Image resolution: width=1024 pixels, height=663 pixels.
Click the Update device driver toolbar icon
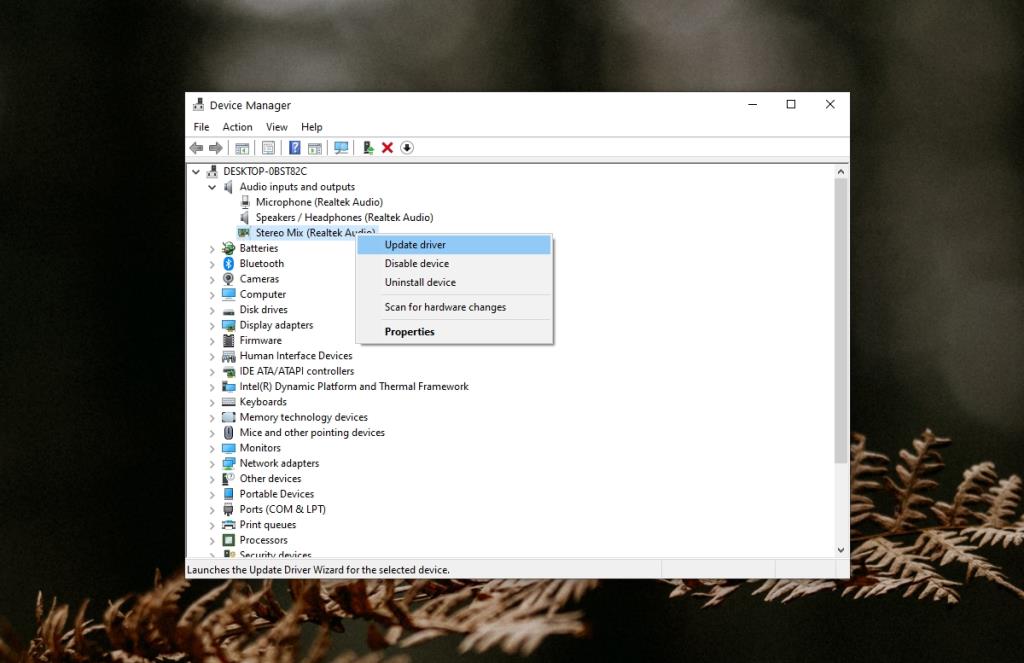coord(367,147)
